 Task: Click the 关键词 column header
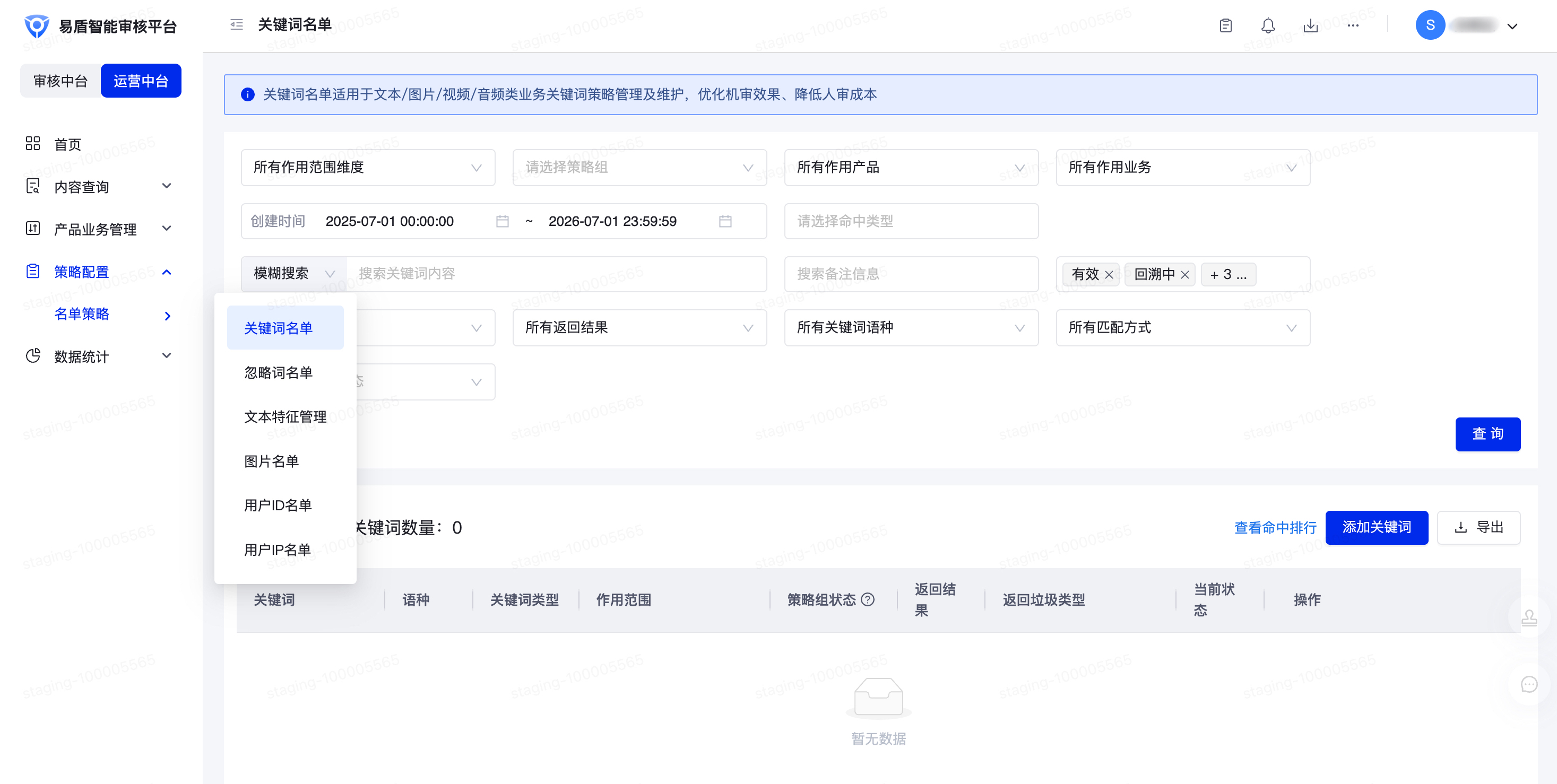(x=274, y=600)
